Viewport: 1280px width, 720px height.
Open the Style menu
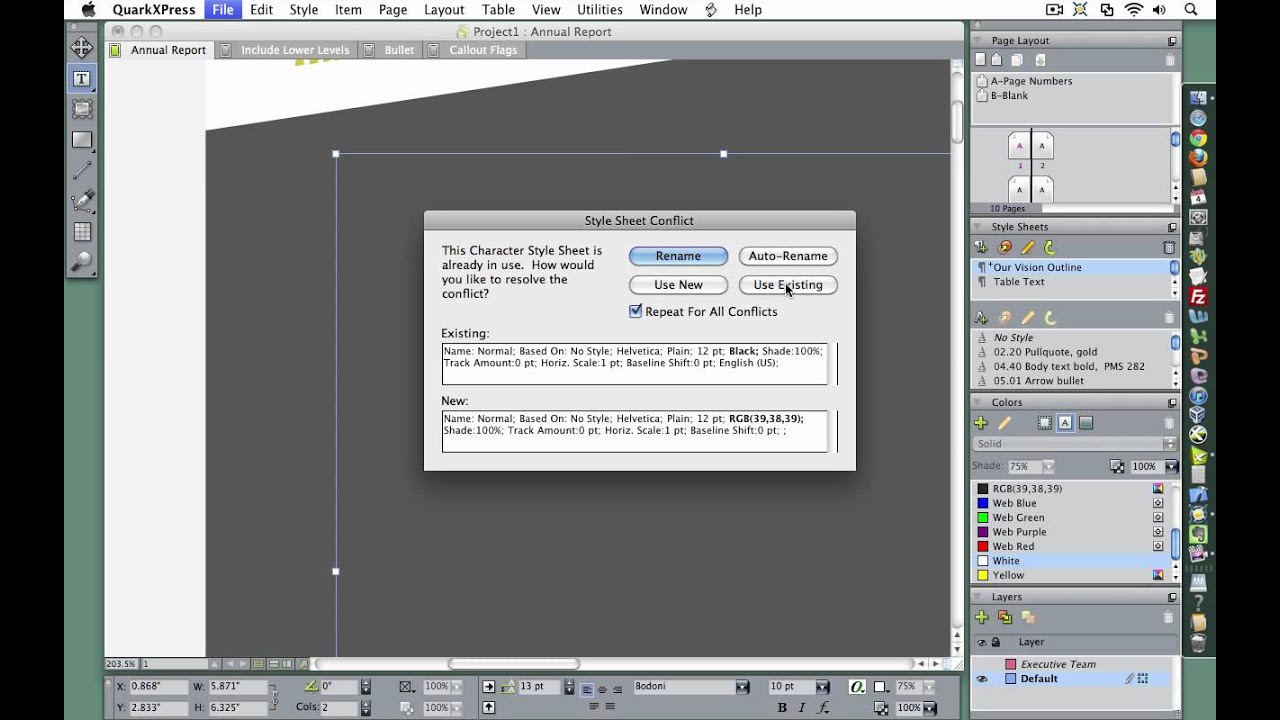[304, 9]
